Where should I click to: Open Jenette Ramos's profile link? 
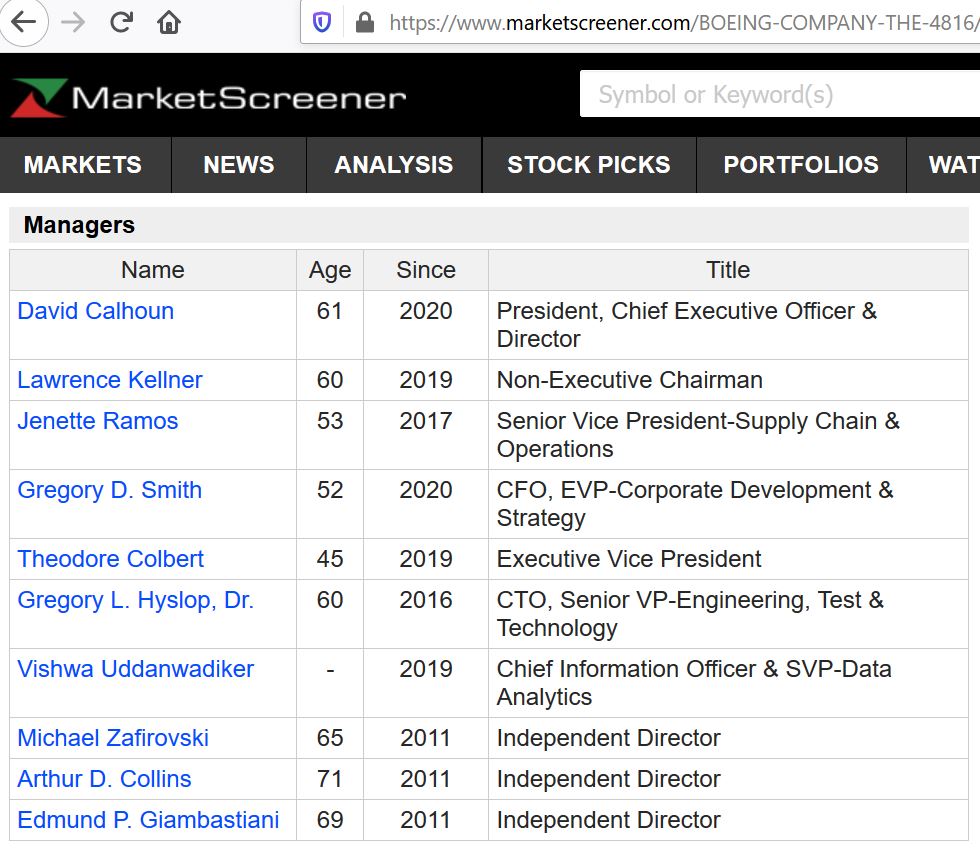98,421
